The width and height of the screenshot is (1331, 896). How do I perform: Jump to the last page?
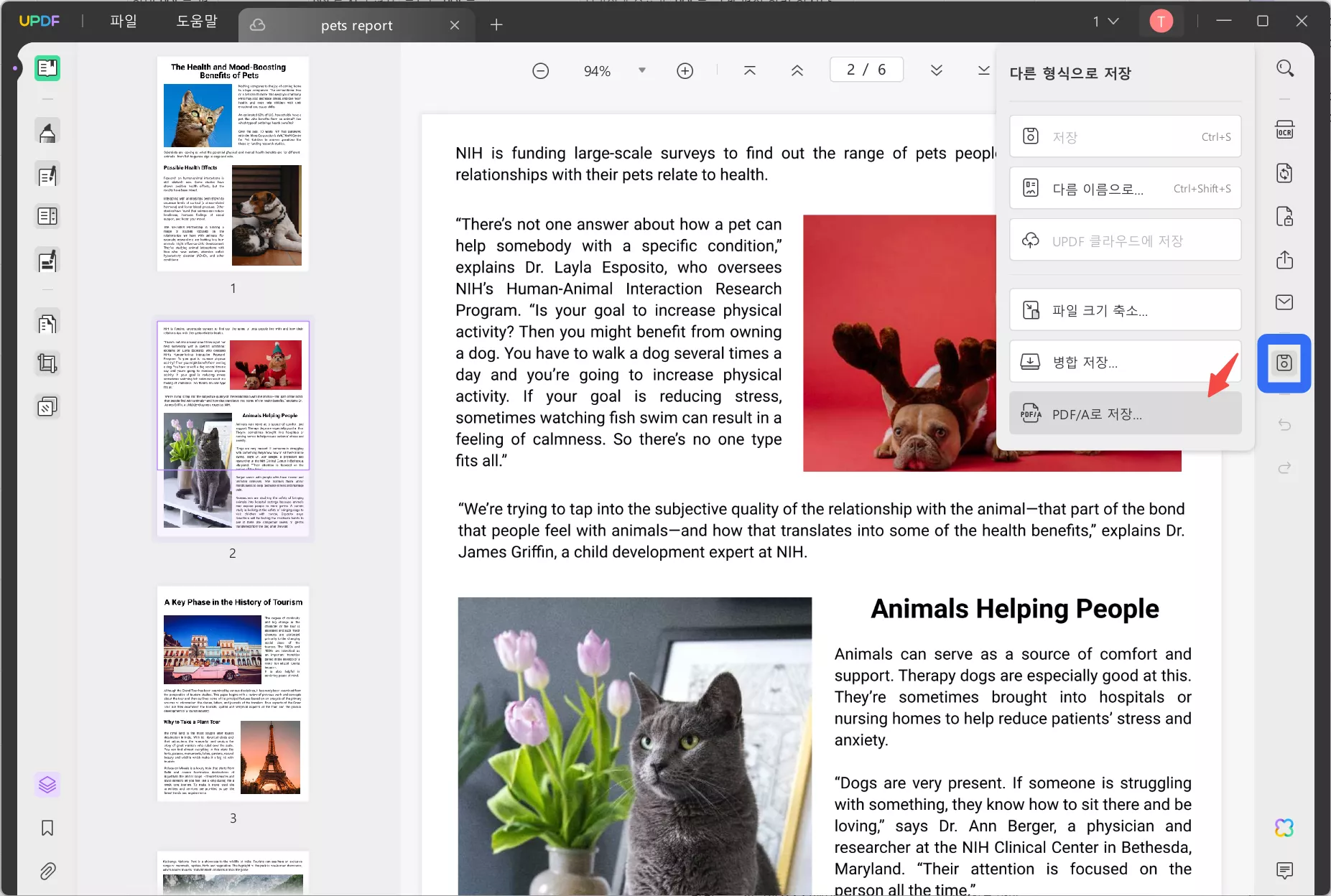click(983, 70)
